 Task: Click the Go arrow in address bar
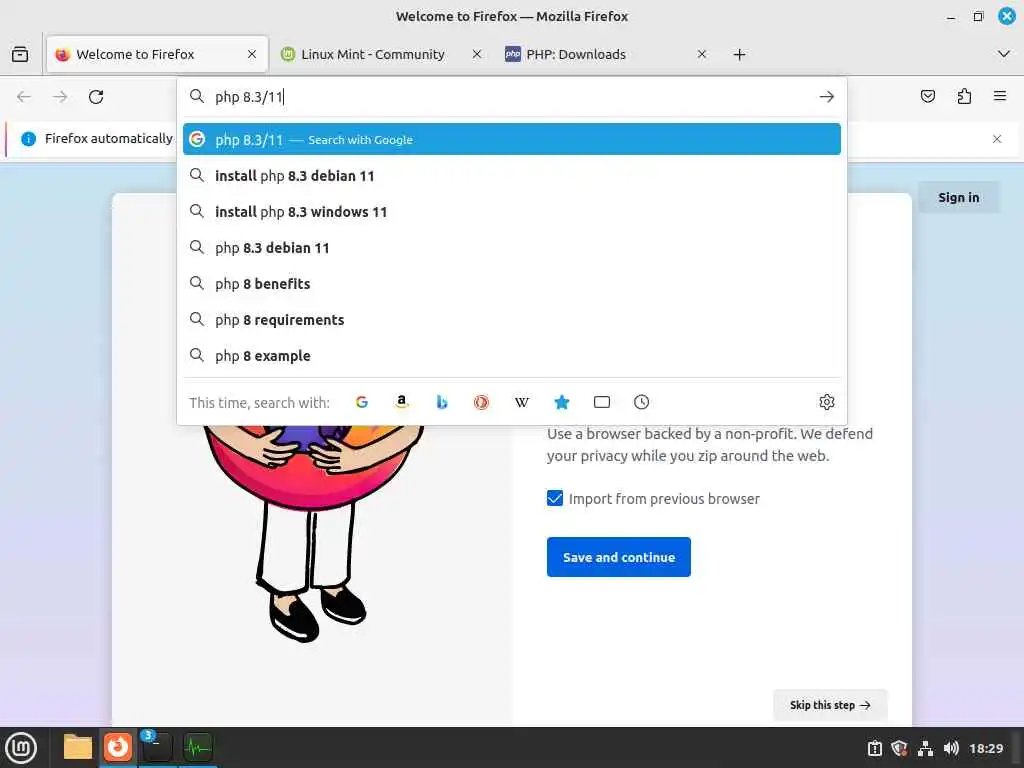tap(826, 97)
